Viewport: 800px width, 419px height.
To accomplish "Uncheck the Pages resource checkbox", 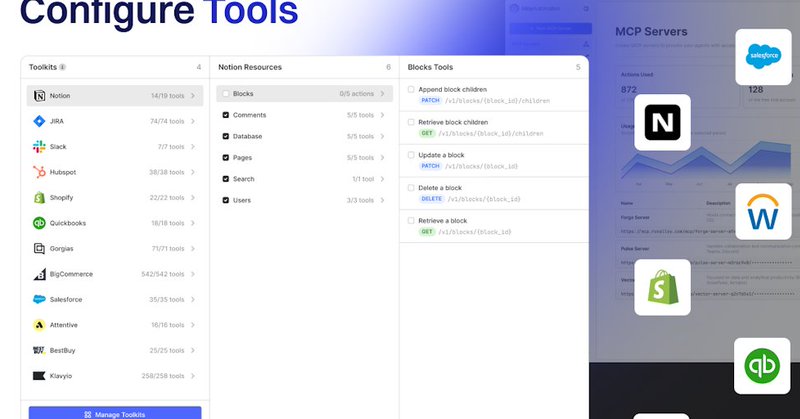I will [226, 158].
